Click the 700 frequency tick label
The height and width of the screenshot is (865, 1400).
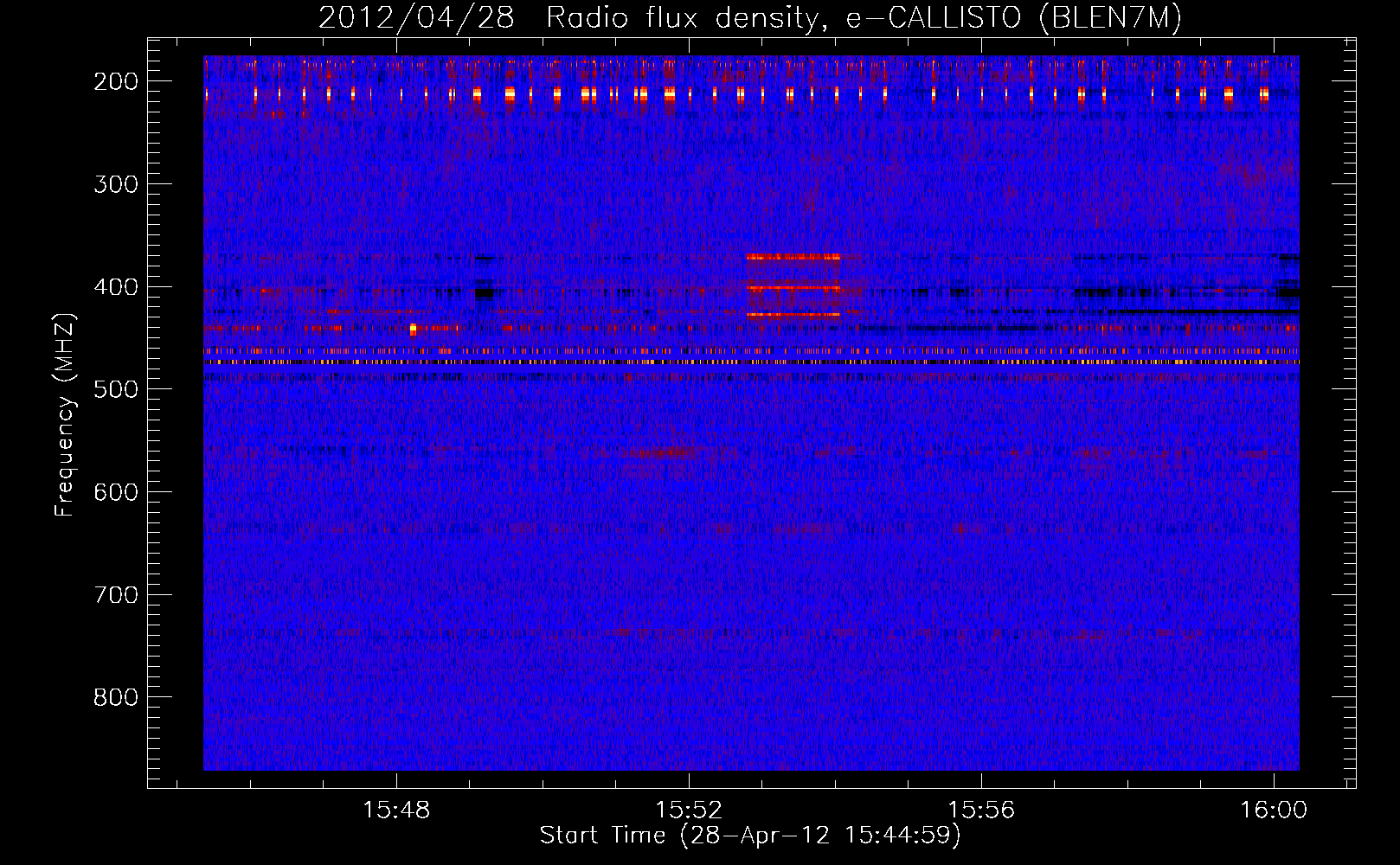(116, 595)
